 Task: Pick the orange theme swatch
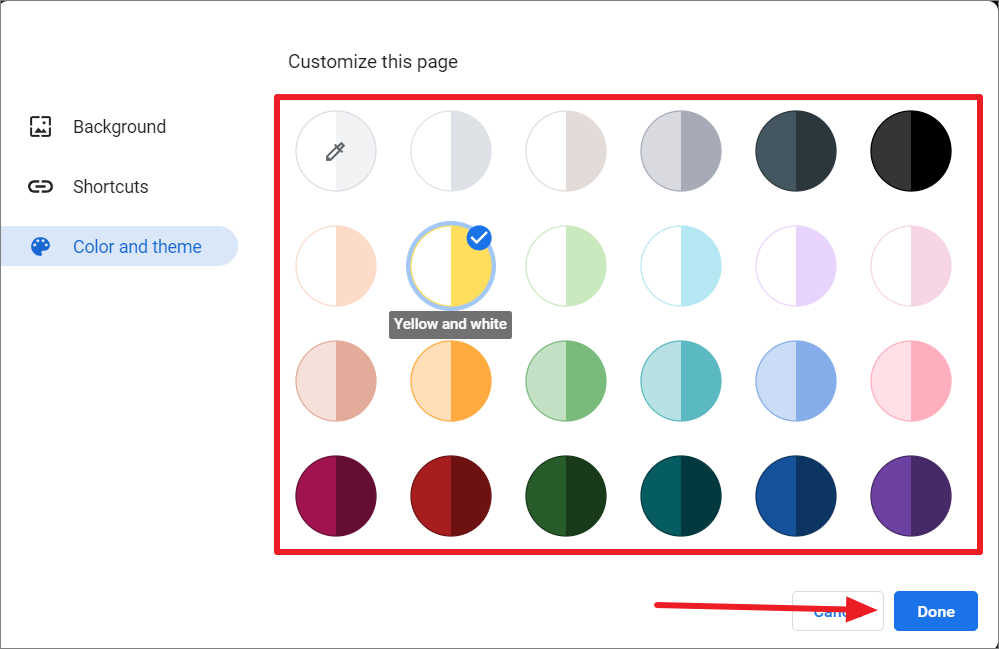[x=451, y=381]
